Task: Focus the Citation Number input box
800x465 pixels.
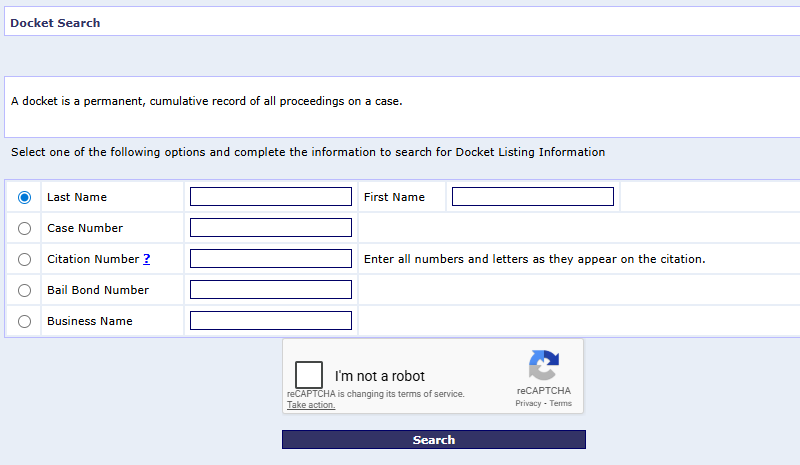Action: tap(270, 259)
